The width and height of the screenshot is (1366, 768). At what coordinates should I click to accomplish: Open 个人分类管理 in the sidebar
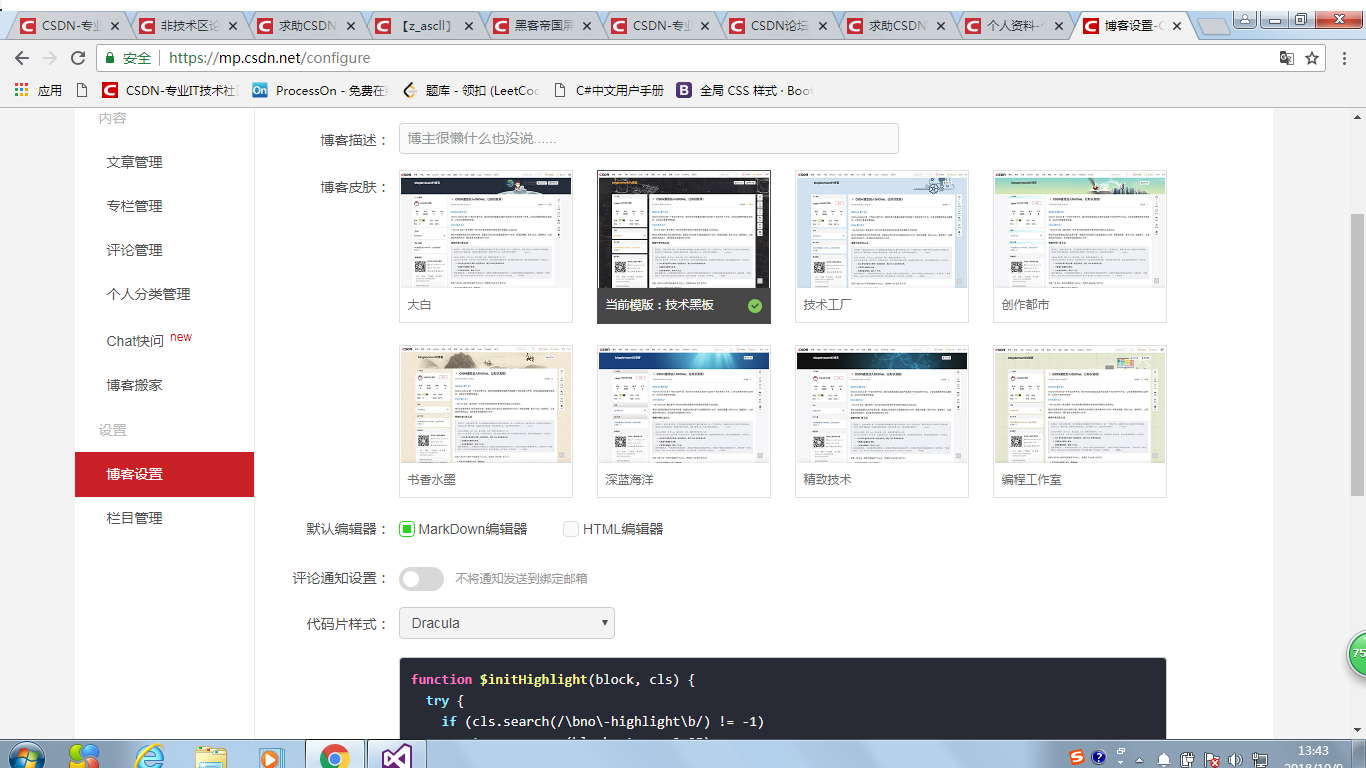pos(148,294)
